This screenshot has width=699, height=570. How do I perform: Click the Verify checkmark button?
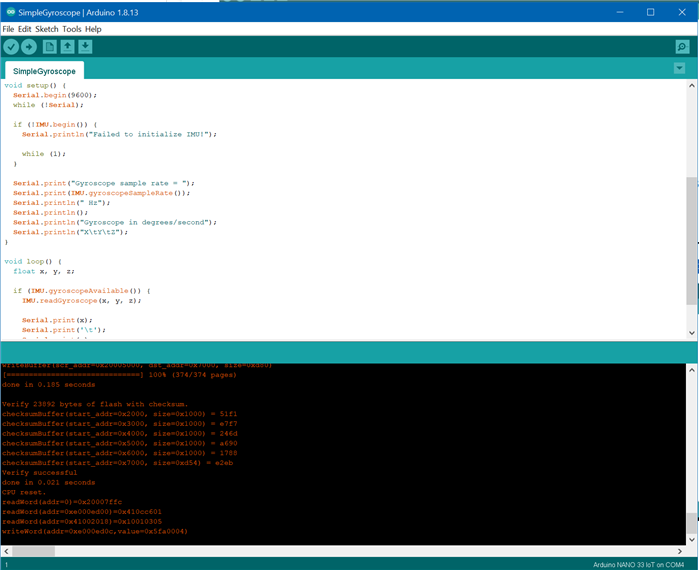[x=11, y=47]
